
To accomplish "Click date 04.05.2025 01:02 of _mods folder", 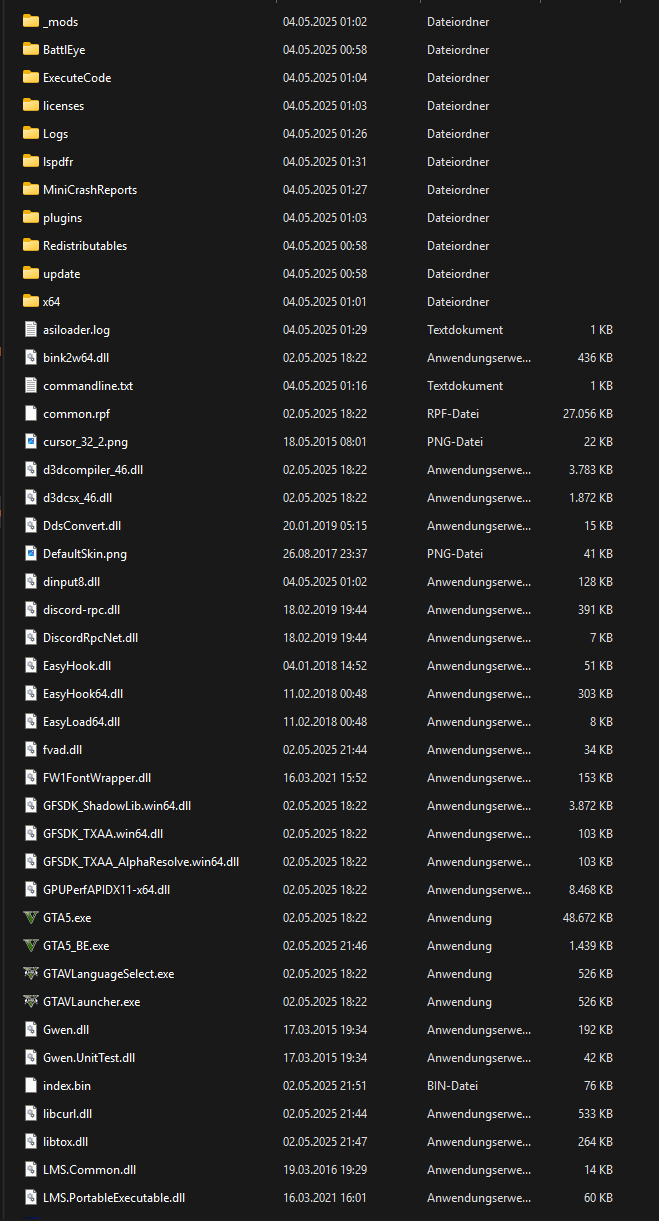I will [x=325, y=21].
